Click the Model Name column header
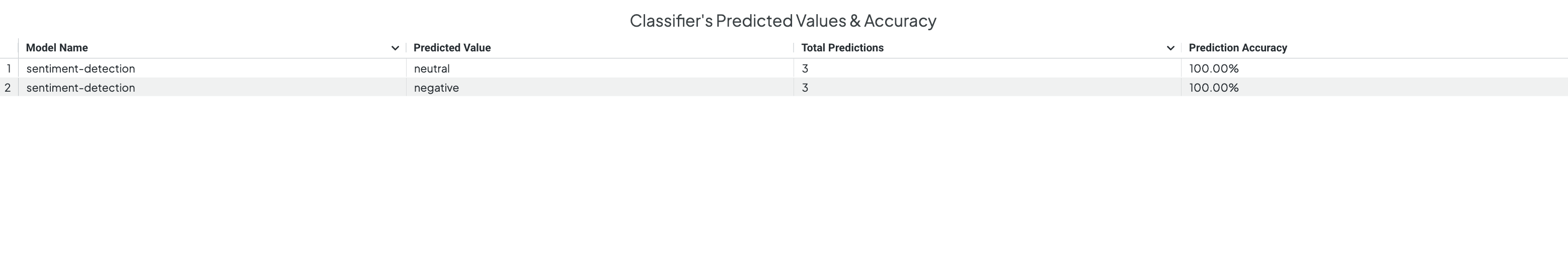This screenshot has height=269, width=1568. click(56, 47)
